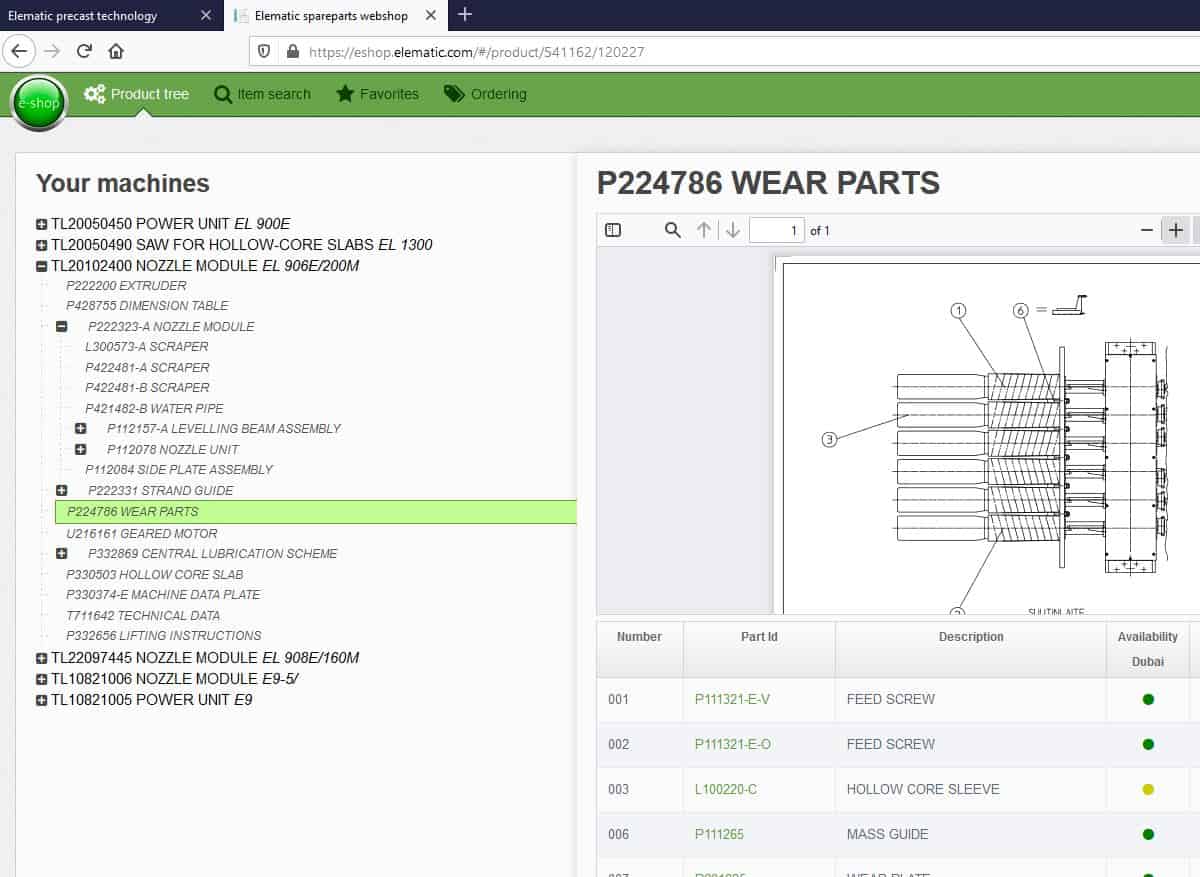Expand the P112078 NOZZLE UNIT node
This screenshot has height=877, width=1200.
81,449
